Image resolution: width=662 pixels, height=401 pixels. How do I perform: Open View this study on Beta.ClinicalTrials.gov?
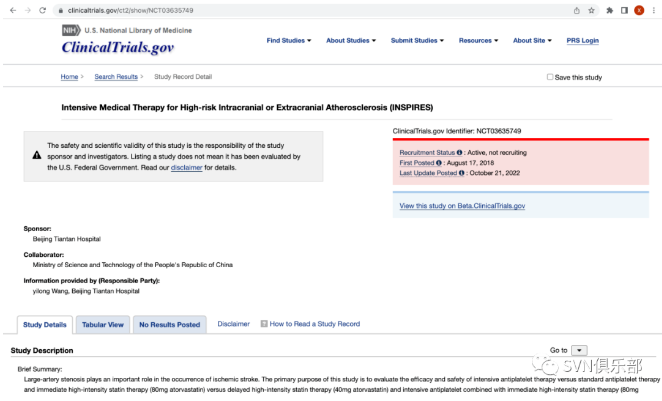tap(462, 206)
